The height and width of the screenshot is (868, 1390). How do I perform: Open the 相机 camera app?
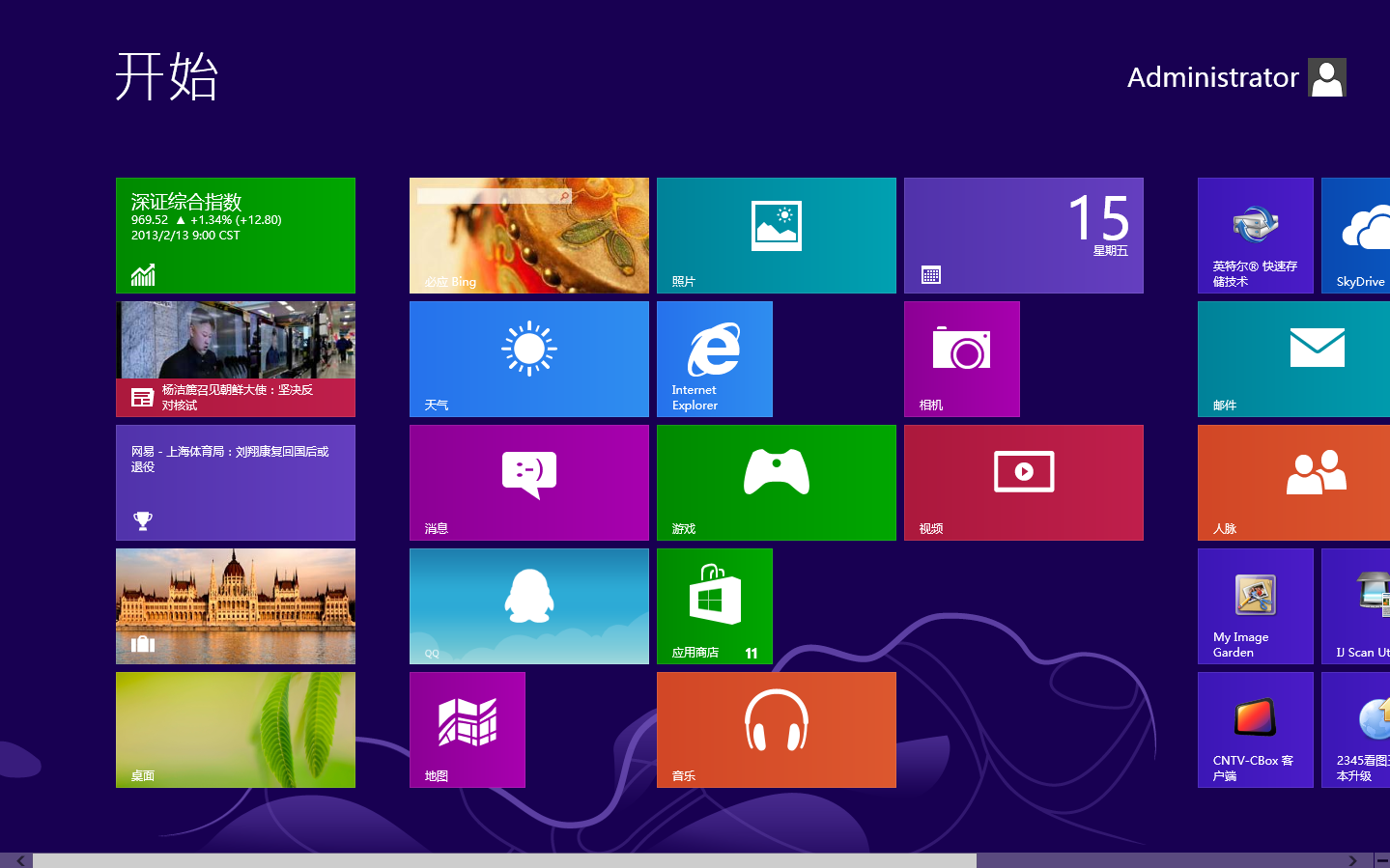point(961,358)
